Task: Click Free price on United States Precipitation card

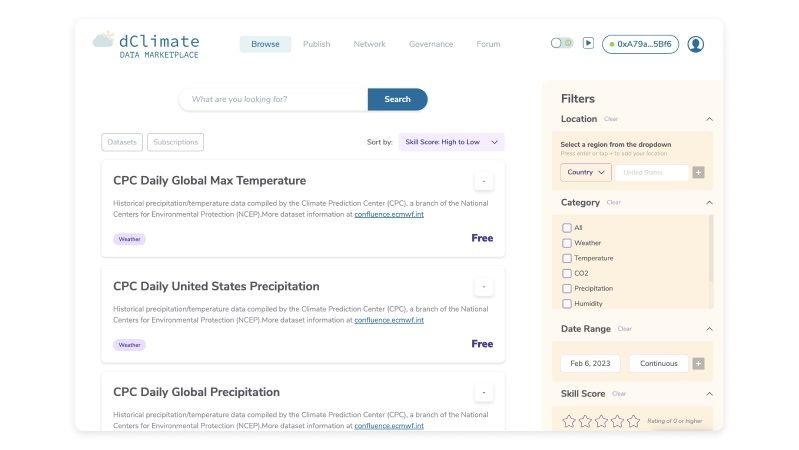Action: coord(482,344)
